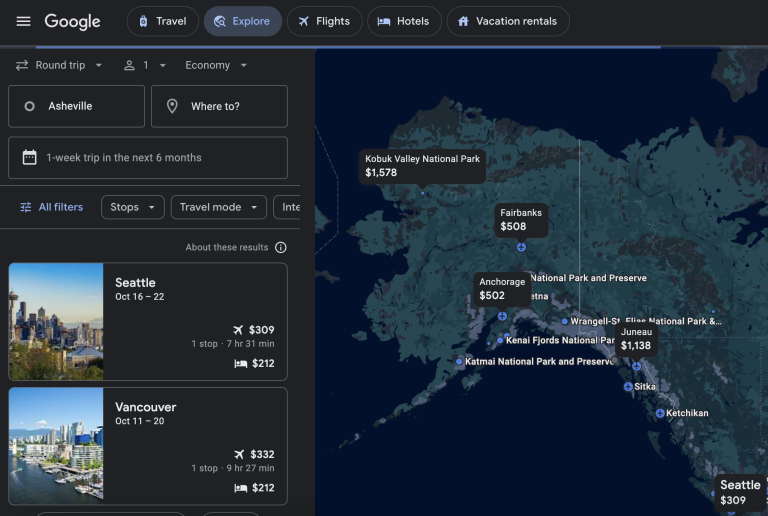
Task: Select the Seattle $309 map label
Action: pos(740,493)
